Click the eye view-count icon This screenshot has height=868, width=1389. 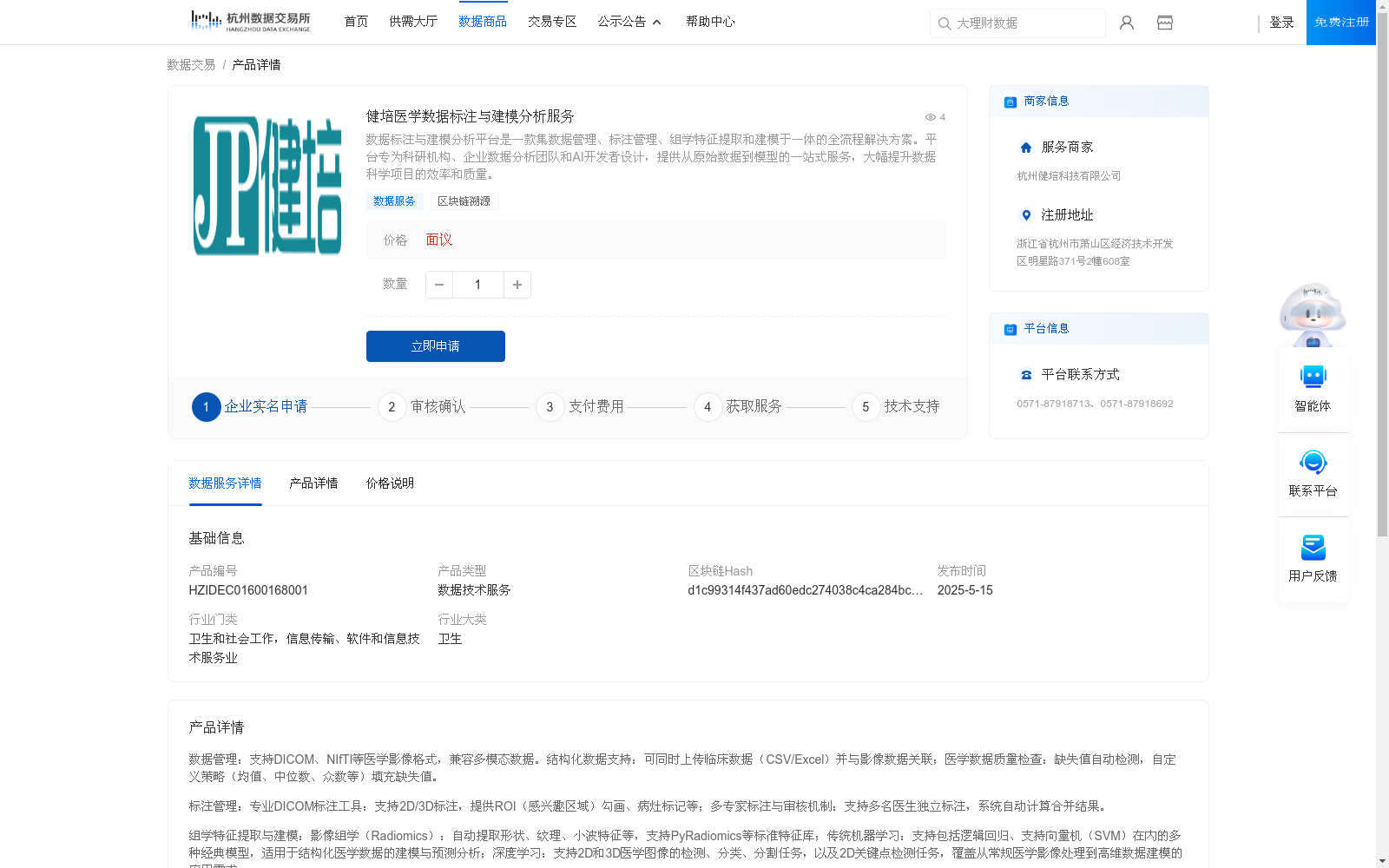point(930,117)
